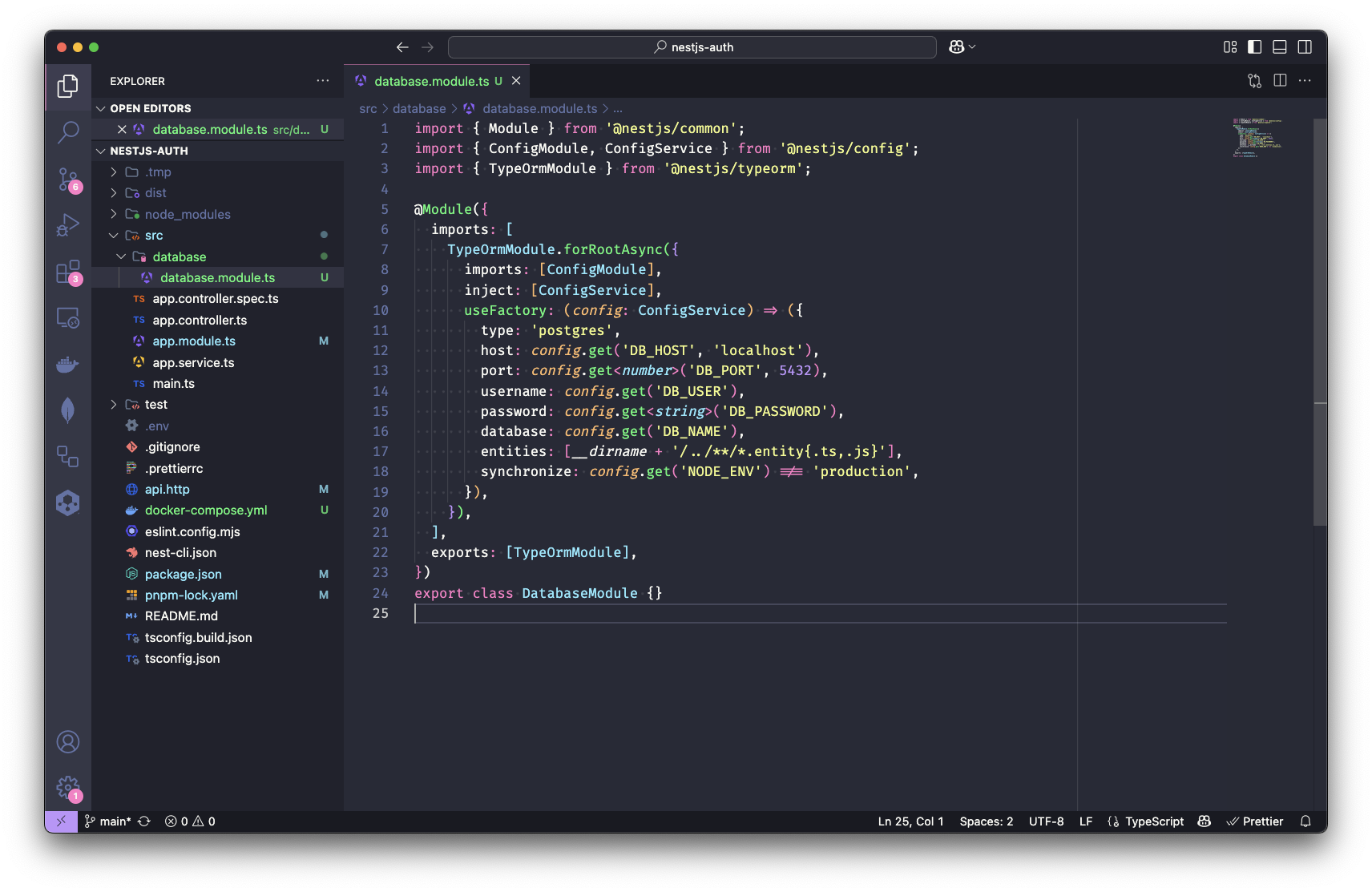Click the nestjs-auth command center search field

point(692,47)
